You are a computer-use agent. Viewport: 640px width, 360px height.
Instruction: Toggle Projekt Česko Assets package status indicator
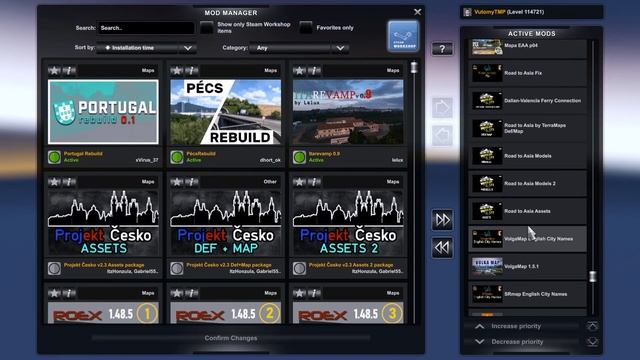tap(54, 268)
